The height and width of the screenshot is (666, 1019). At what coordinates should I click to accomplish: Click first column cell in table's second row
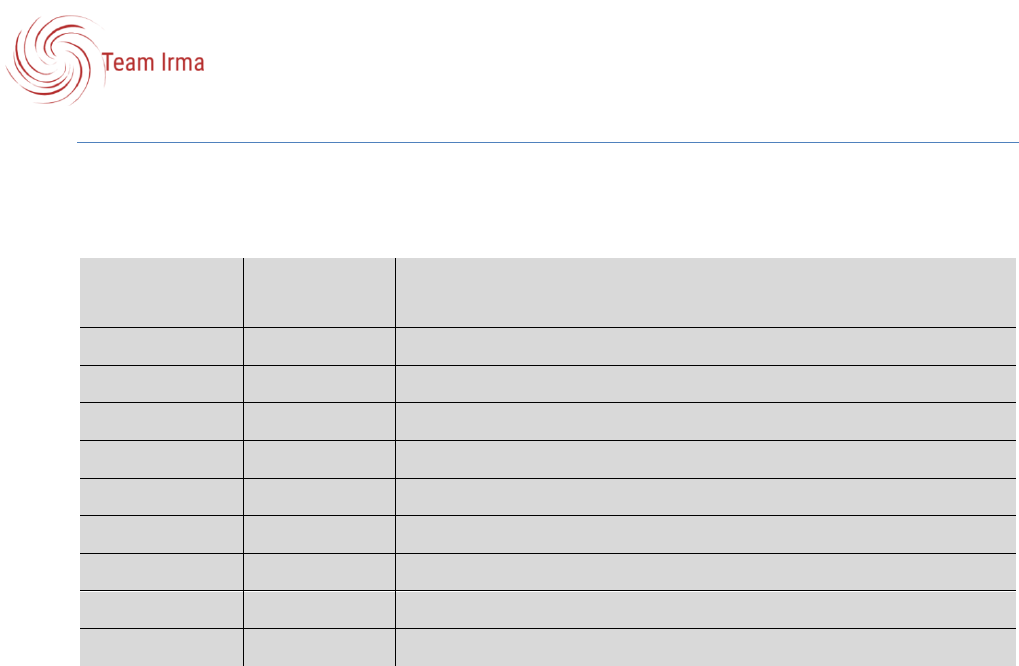160,346
